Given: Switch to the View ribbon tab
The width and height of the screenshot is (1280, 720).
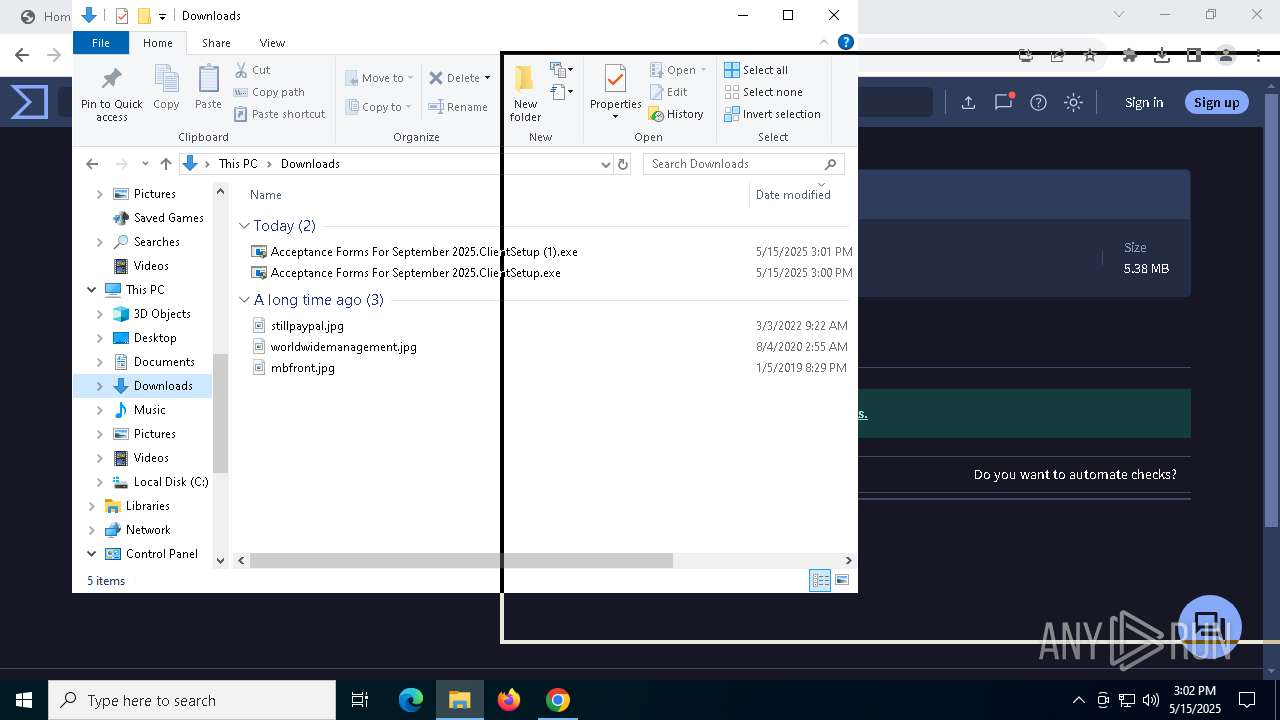Looking at the screenshot, I should point(272,43).
